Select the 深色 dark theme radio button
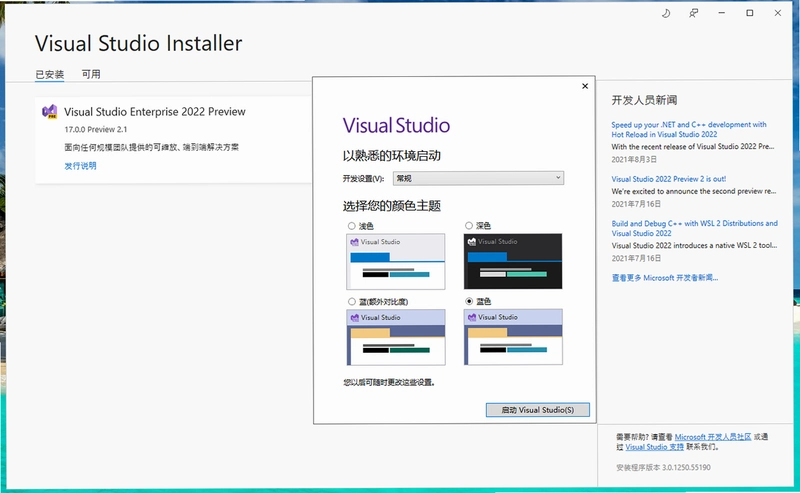Screen dimensions: 800x493 pos(469,226)
